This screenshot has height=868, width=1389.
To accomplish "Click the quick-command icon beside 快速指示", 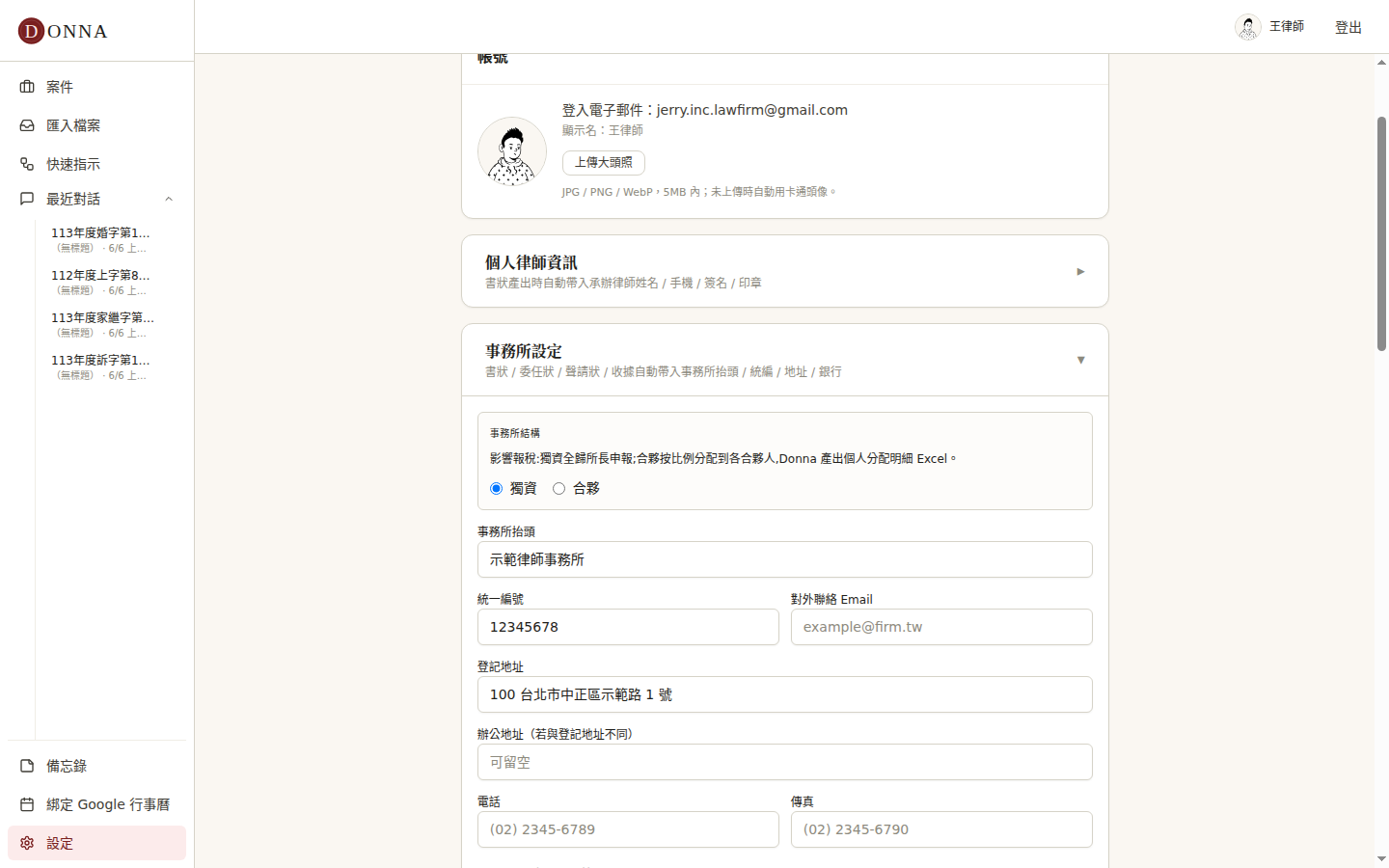I will coord(27,164).
